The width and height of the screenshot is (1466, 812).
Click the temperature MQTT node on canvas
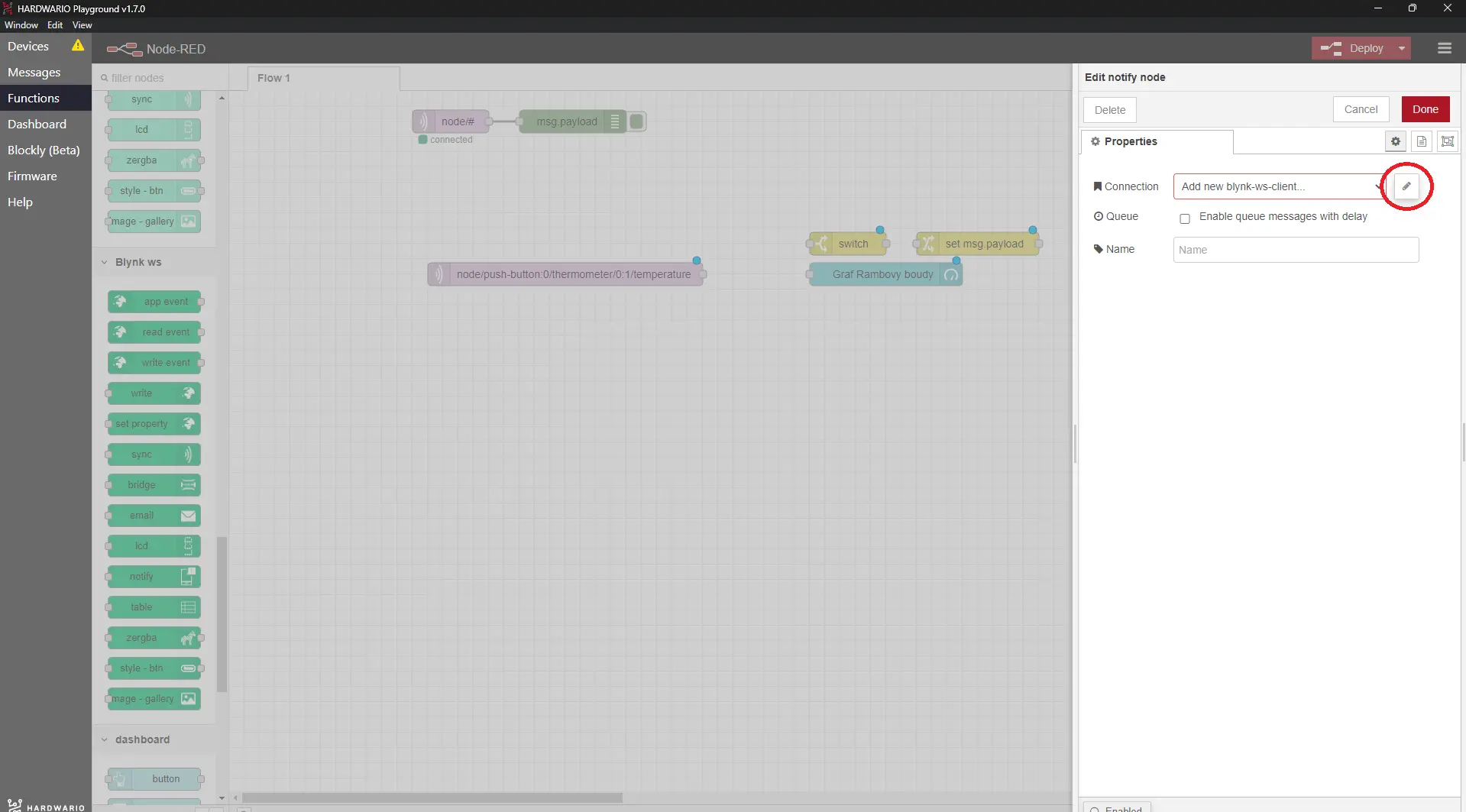[x=565, y=274]
